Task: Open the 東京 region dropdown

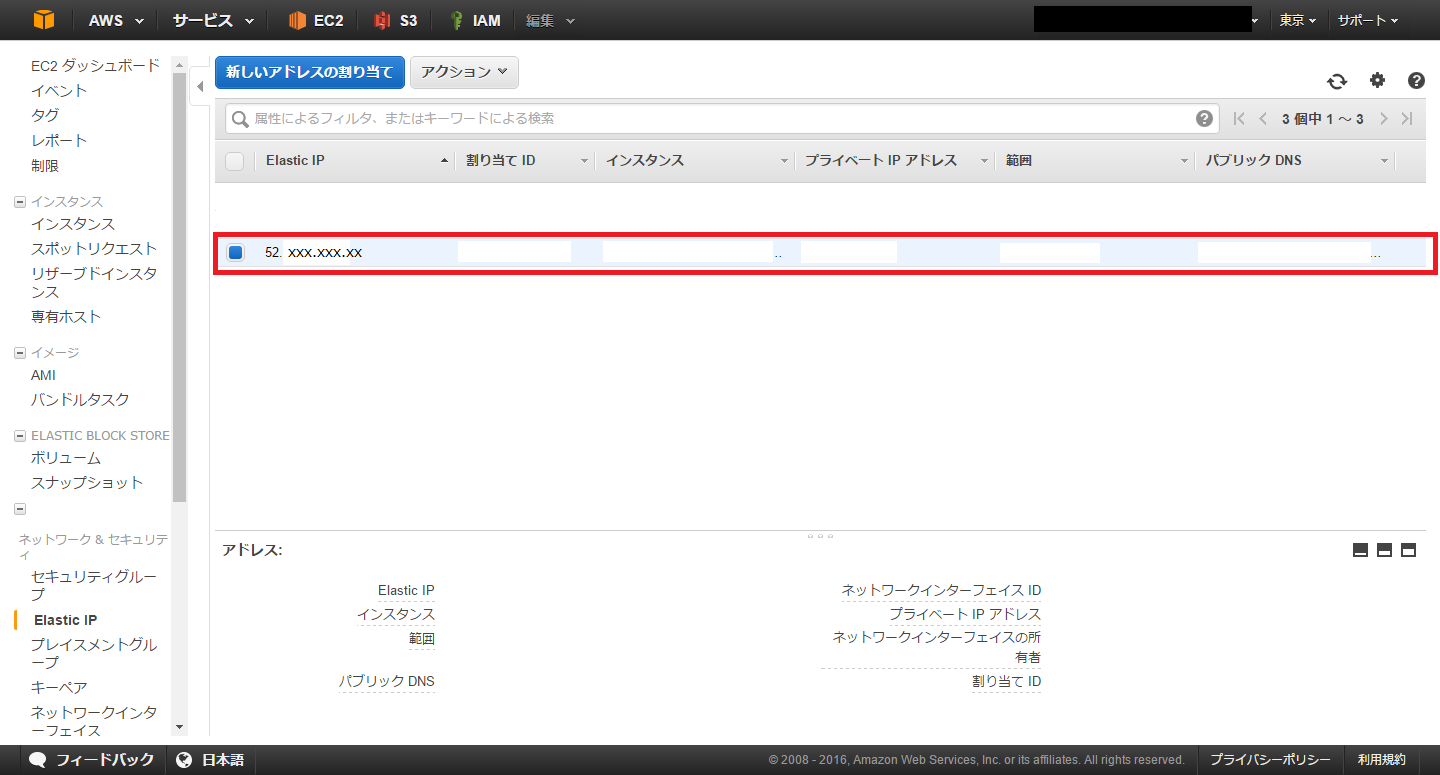Action: click(1297, 20)
